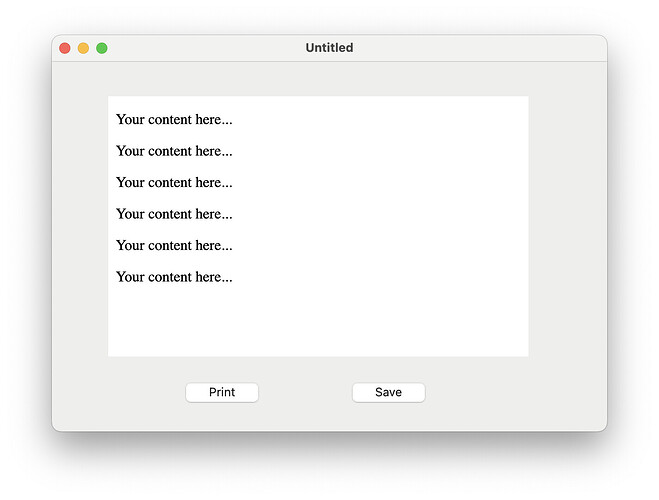Click gray gap between Print and Save
The height and width of the screenshot is (500, 659).
(x=305, y=392)
